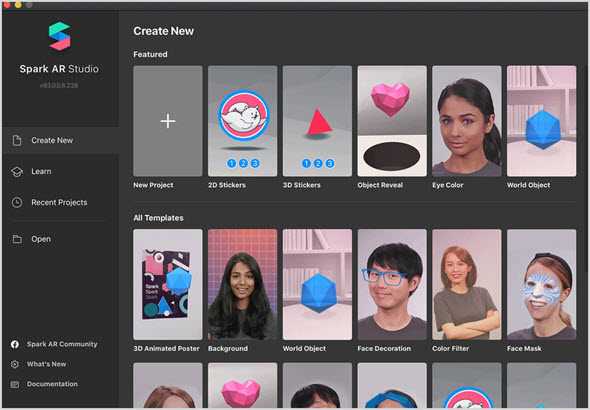The image size is (590, 410).
Task: Click the "Color Filter" label text
Action: pyautogui.click(x=450, y=349)
